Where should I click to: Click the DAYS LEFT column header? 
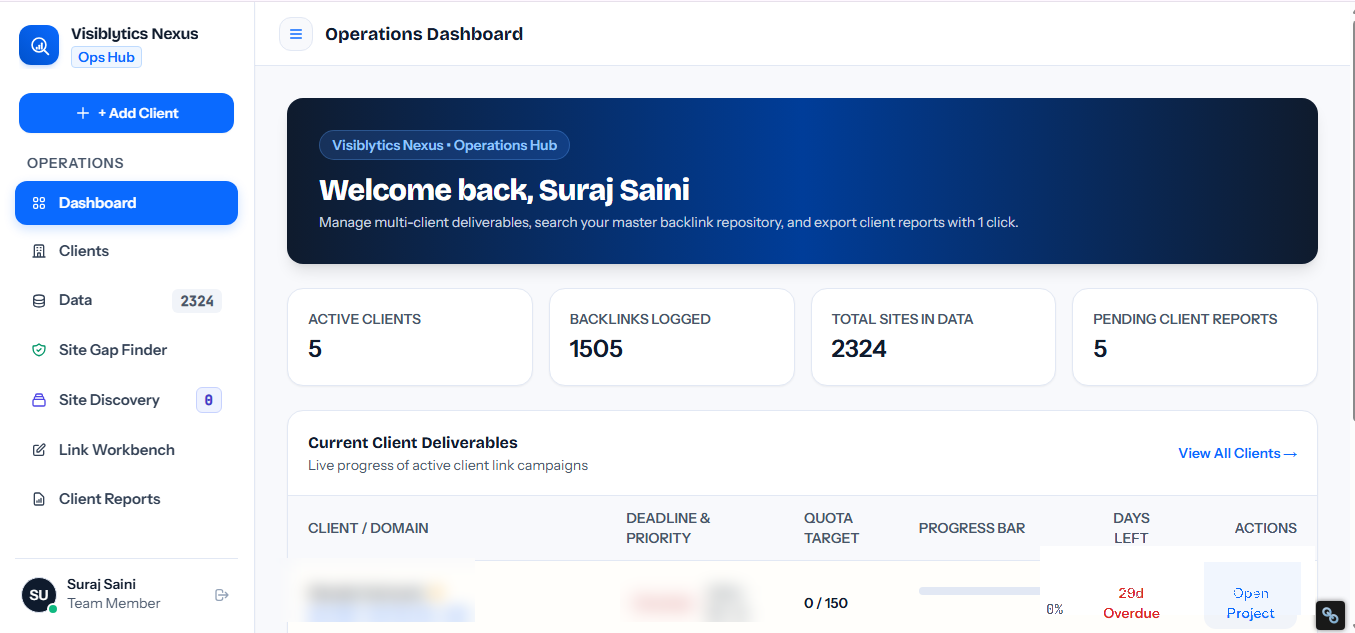click(1131, 528)
